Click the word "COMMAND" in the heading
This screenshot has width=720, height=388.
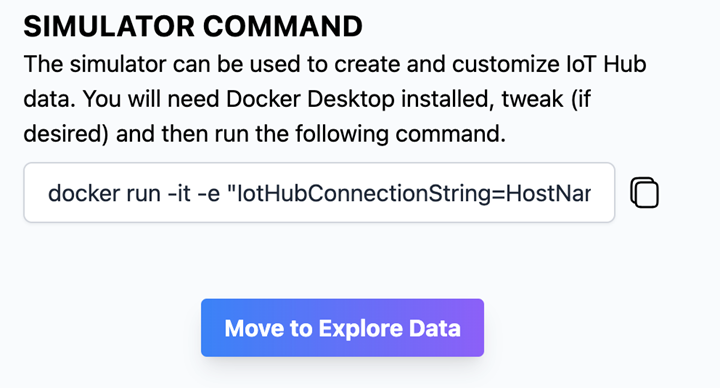282,26
